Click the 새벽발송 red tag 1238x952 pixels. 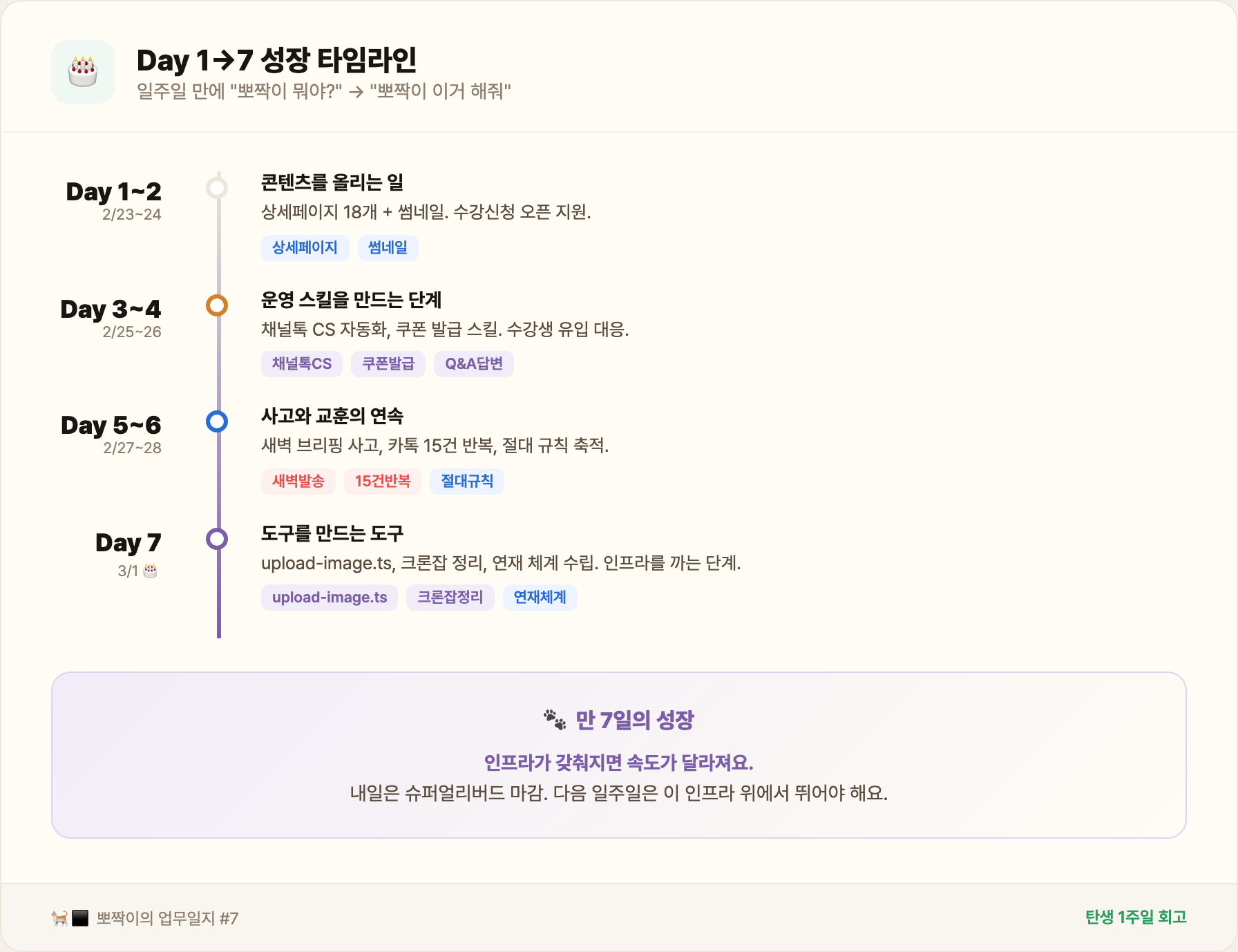click(x=298, y=481)
